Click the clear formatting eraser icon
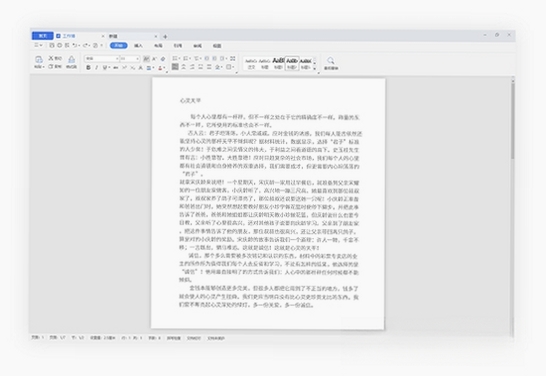Image resolution: width=546 pixels, height=376 pixels. click(163, 59)
